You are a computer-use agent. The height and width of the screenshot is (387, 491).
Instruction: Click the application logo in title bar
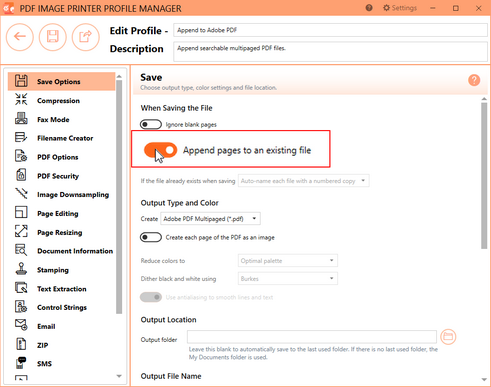pyautogui.click(x=8, y=8)
